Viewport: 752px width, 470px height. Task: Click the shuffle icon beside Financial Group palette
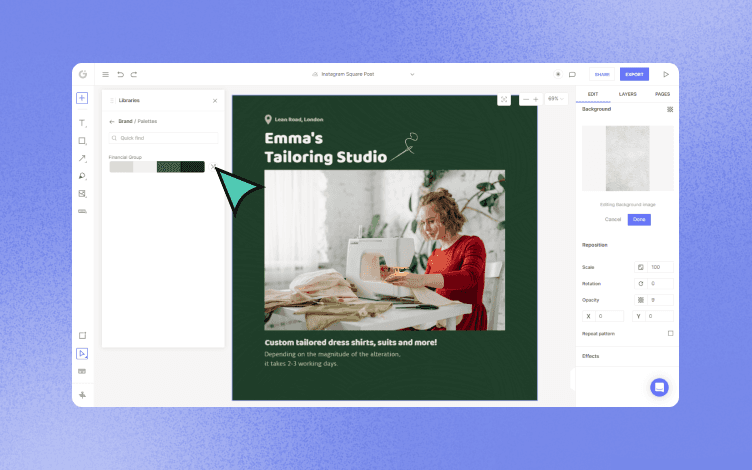coord(213,166)
